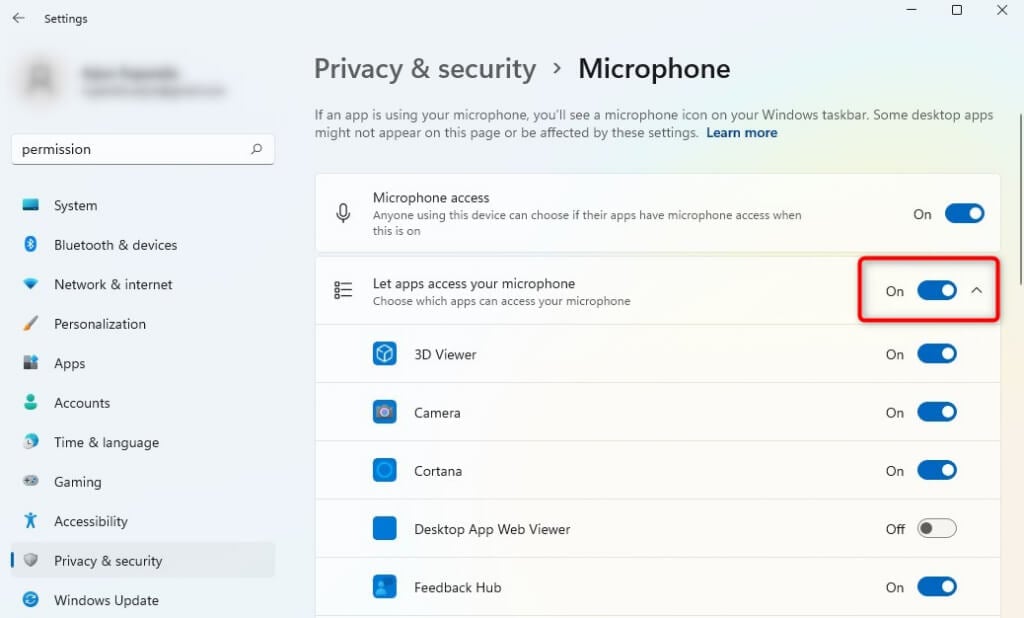
Task: Turn off the Microphone access toggle
Action: [x=964, y=213]
